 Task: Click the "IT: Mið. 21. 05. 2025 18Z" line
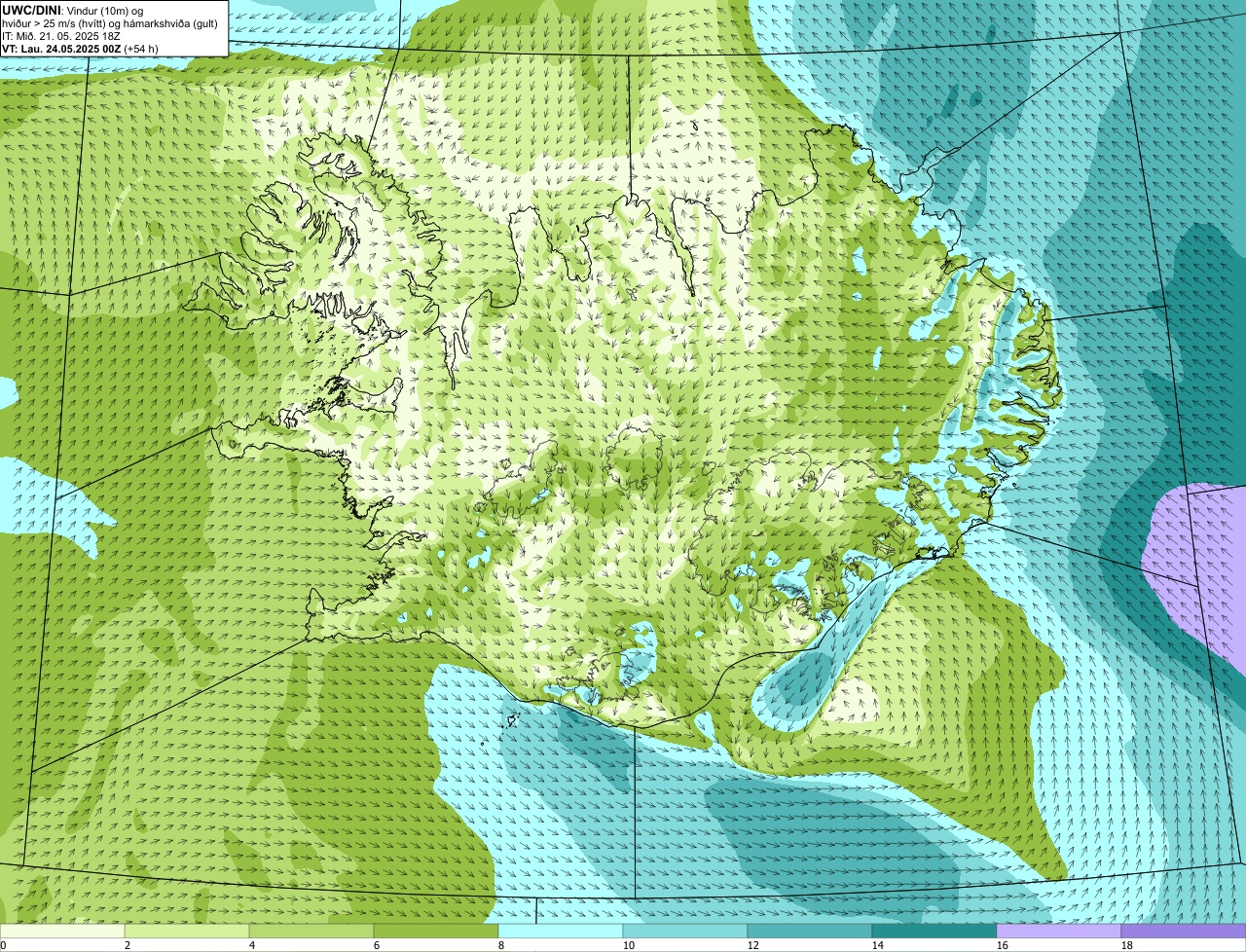(x=61, y=36)
